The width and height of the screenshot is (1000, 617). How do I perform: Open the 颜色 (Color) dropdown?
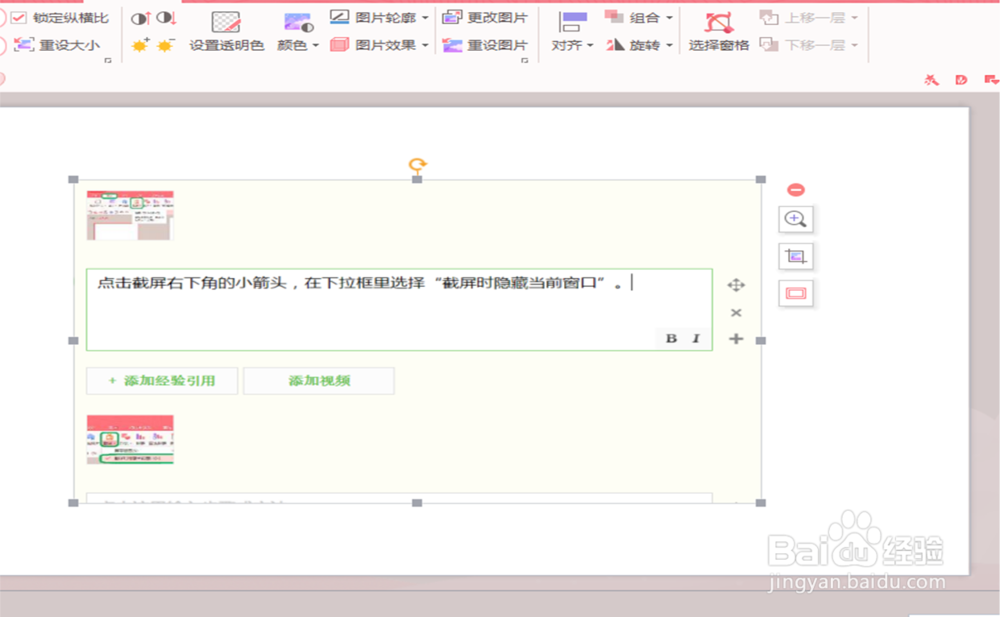click(x=293, y=45)
